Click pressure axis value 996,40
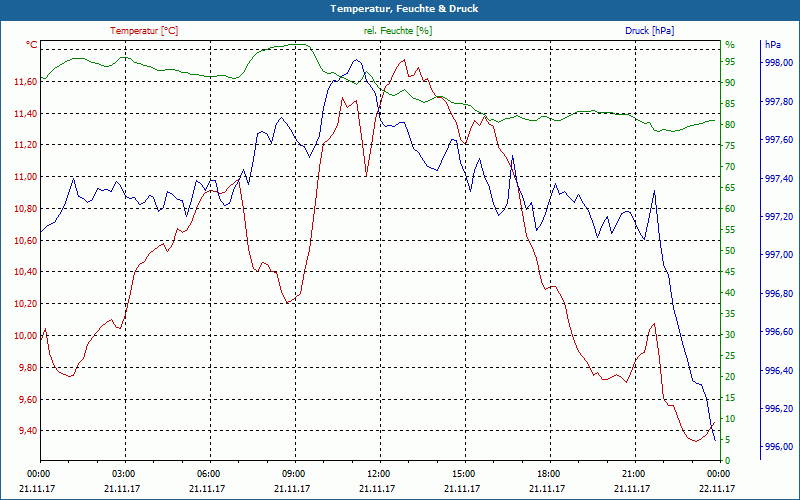Viewport: 800px width, 500px height. (x=779, y=370)
